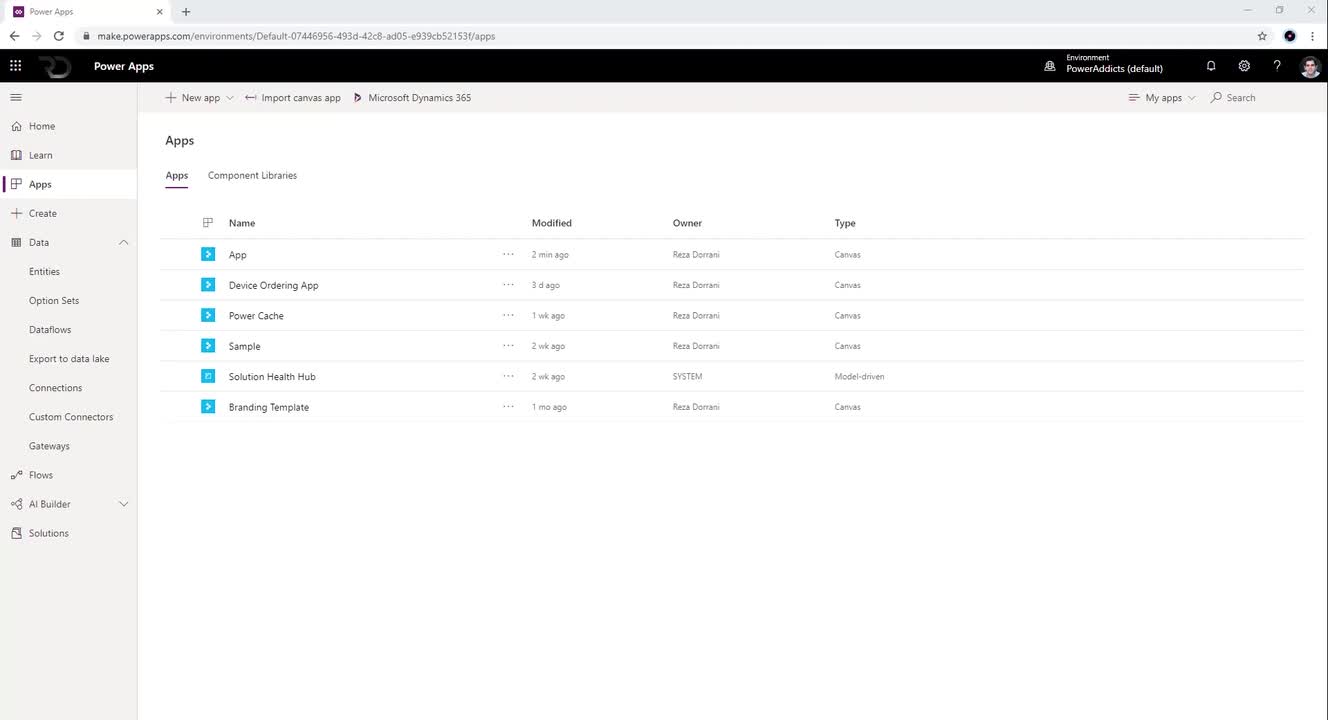The image size is (1328, 720).
Task: Click the Model-driven type cell
Action: [x=859, y=377]
